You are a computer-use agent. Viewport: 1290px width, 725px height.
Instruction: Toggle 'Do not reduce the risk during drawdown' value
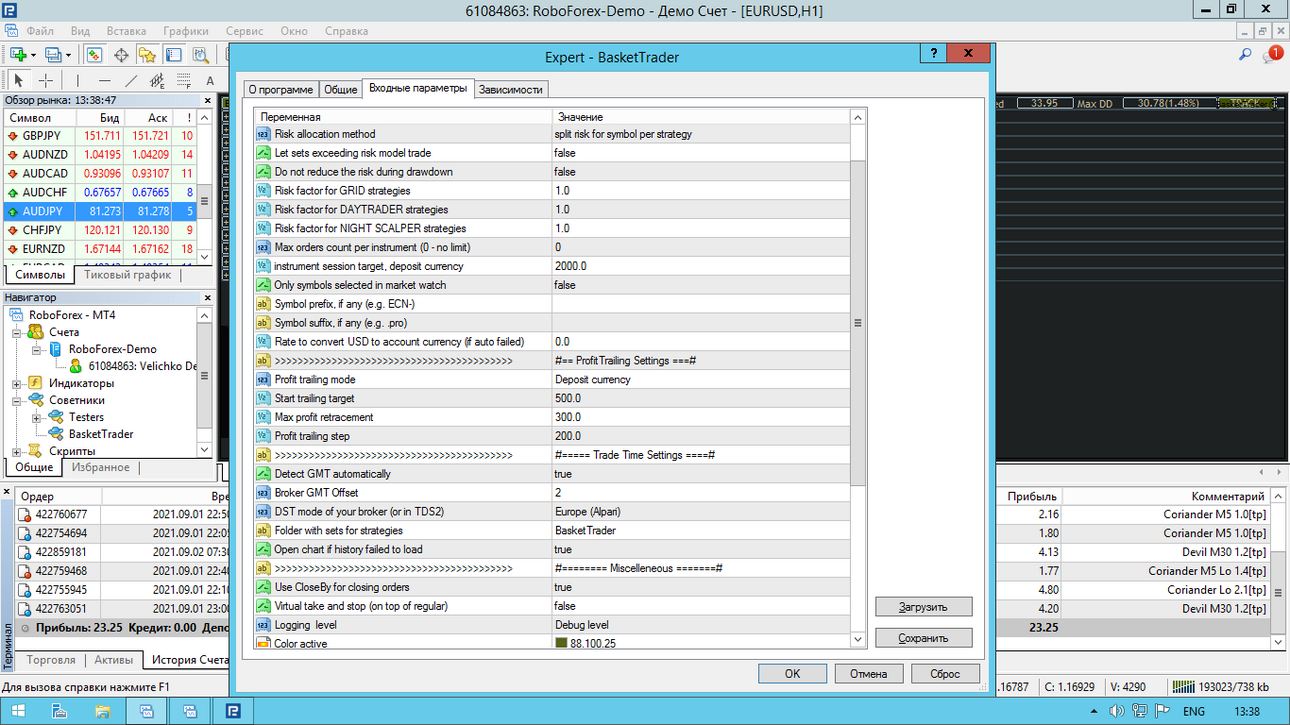coord(700,172)
